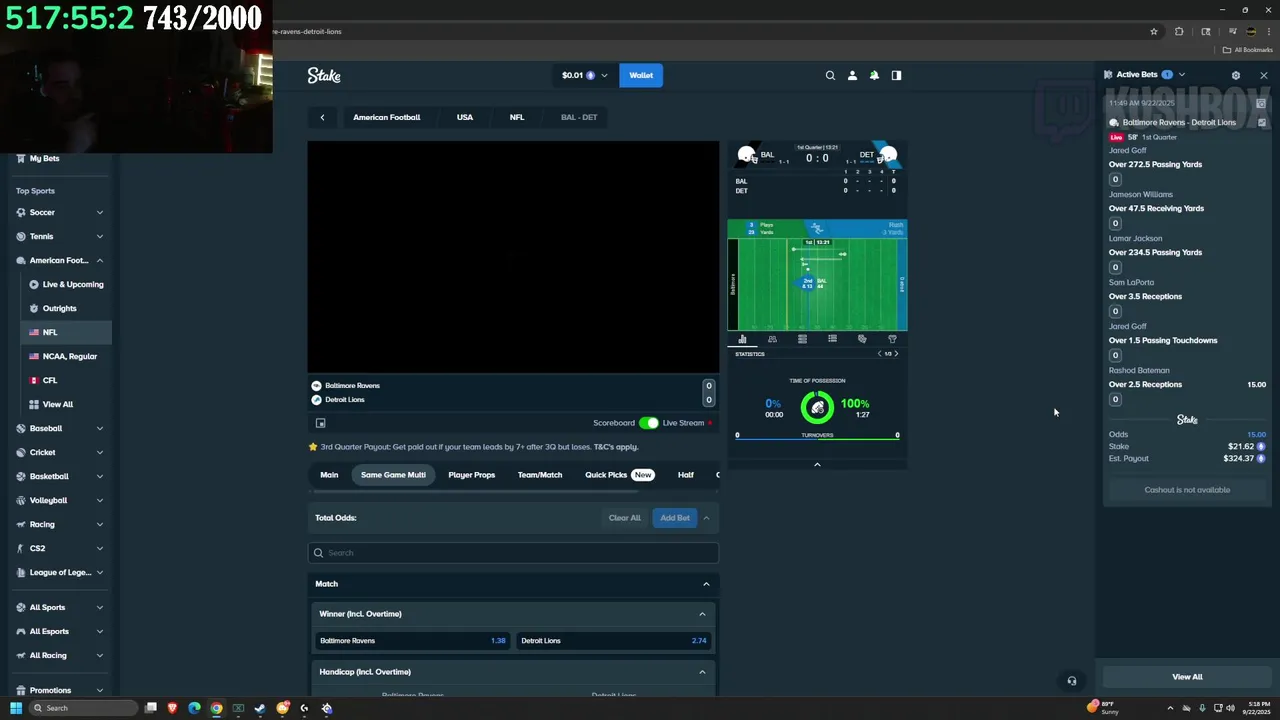Click the Windows taskbar Search box
The width and height of the screenshot is (1280, 720).
click(82, 708)
